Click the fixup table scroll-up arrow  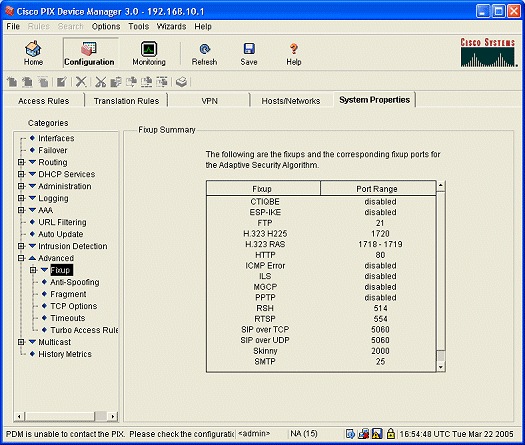point(441,186)
